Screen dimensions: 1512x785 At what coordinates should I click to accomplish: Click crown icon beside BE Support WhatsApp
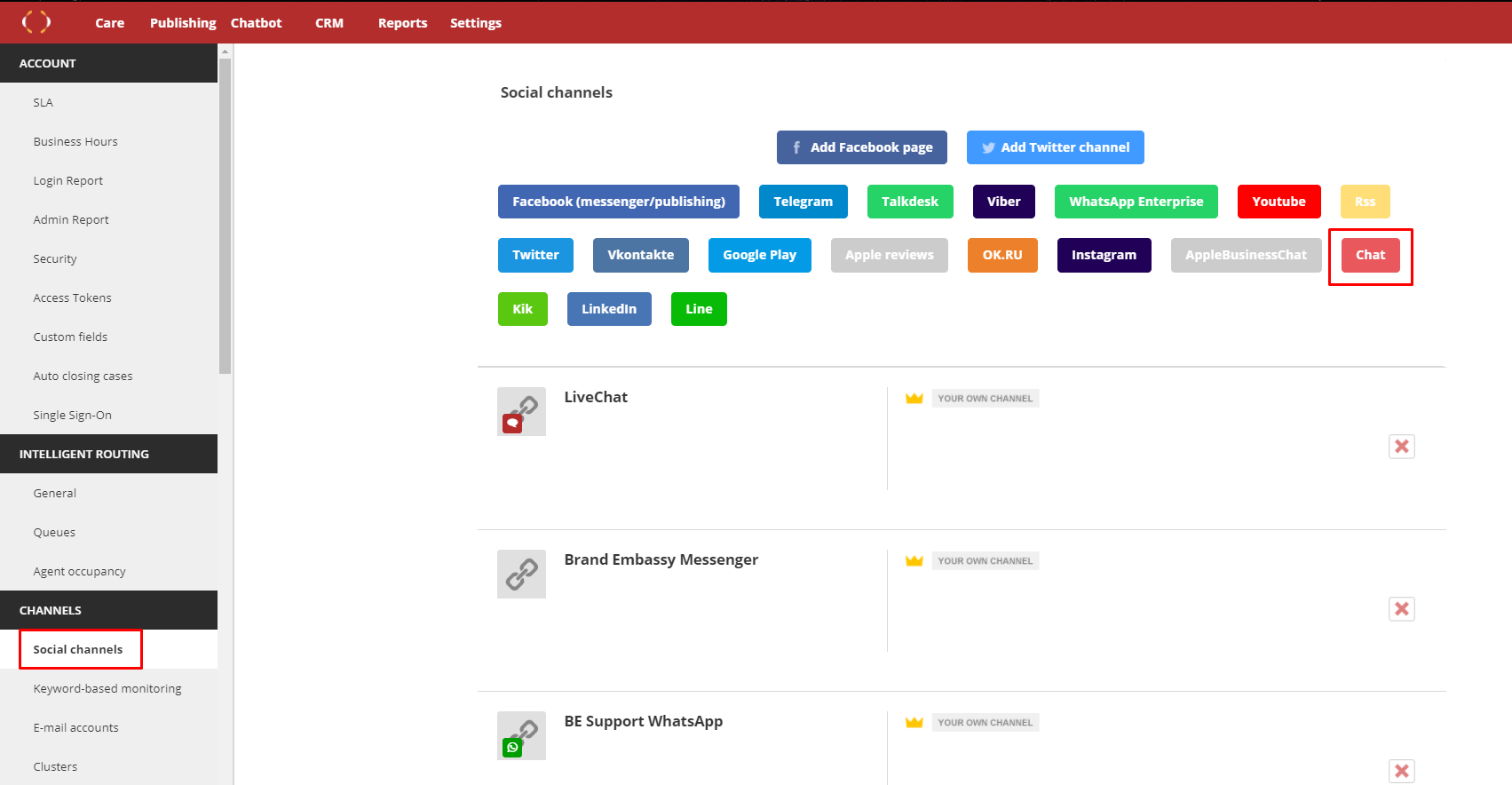tap(914, 722)
